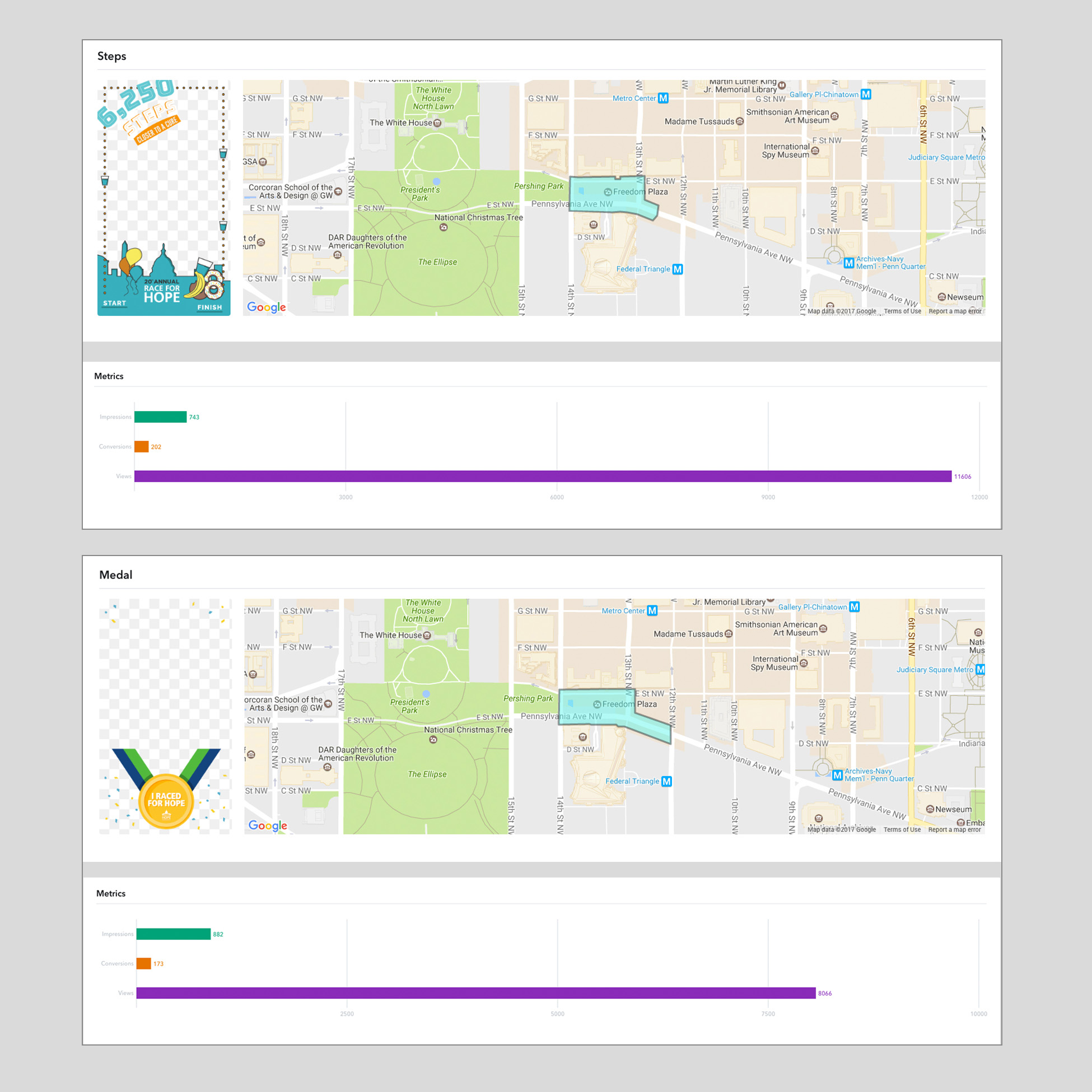This screenshot has width=1092, height=1092.
Task: Click the Smithsonian American Art Museum marker, Steps map
Action: tap(835, 116)
